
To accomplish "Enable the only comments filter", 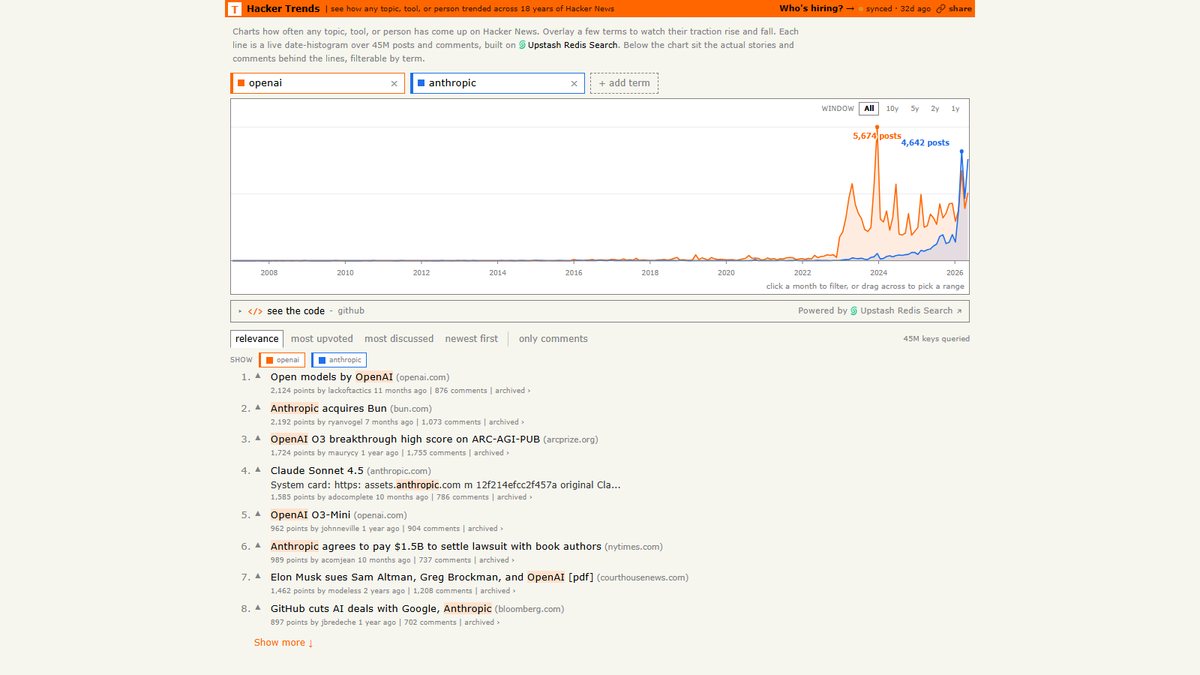I will [553, 339].
